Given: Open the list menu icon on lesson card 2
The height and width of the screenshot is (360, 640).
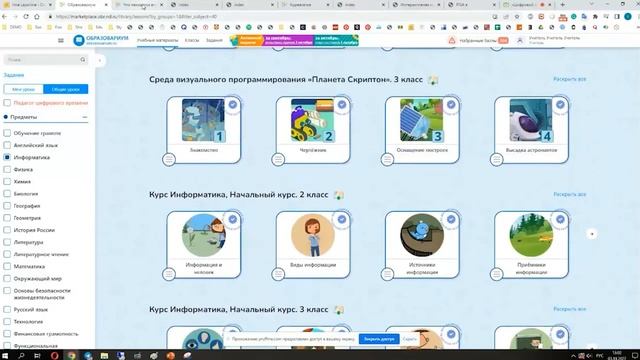Looking at the screenshot, I should [278, 159].
